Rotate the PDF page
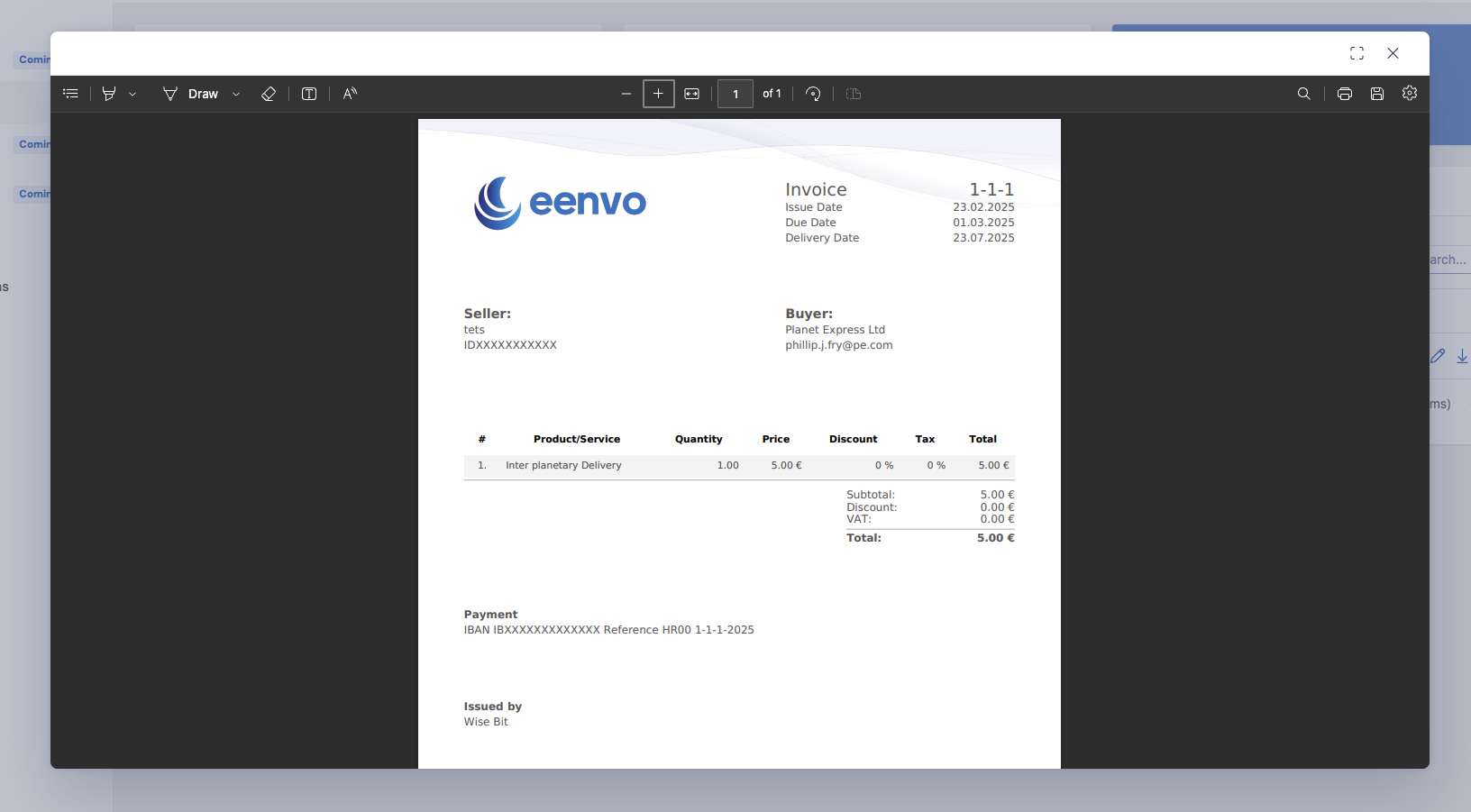 (x=813, y=94)
